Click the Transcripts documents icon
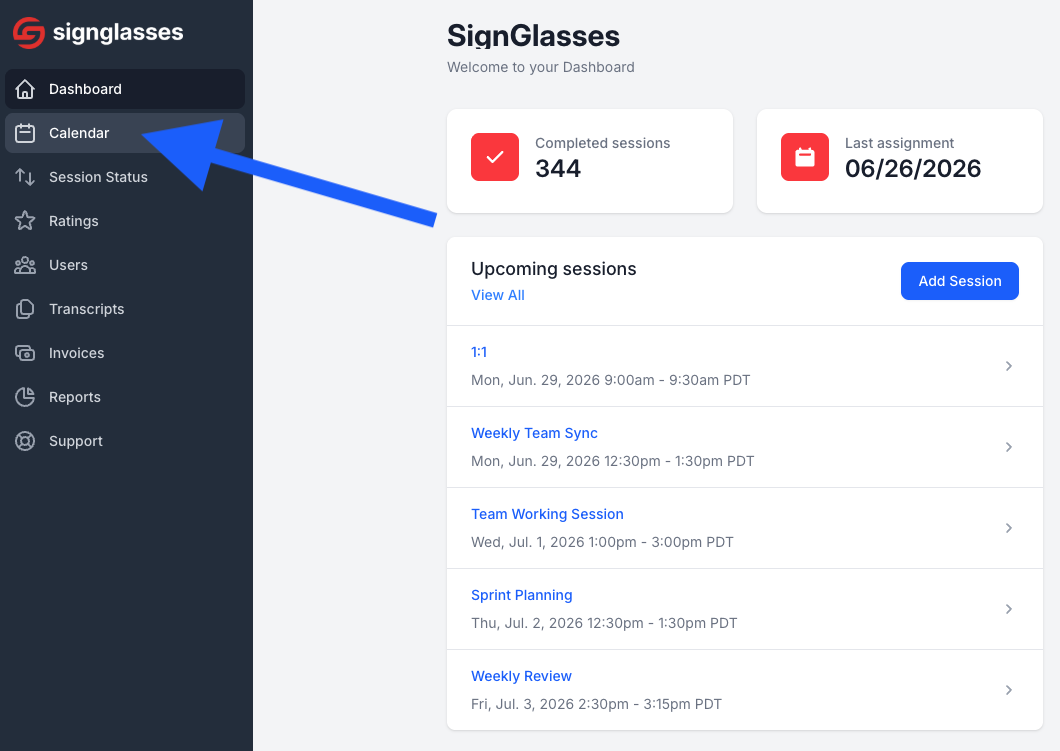 (25, 309)
